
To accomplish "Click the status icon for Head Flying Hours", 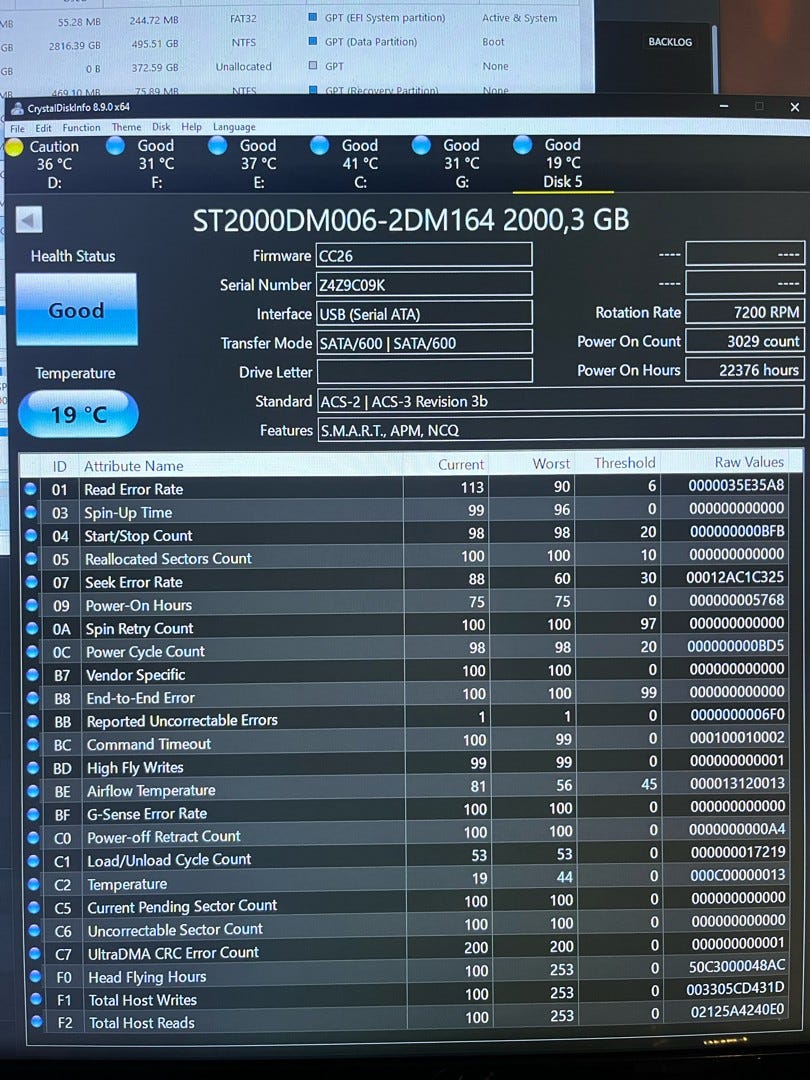I will [x=36, y=977].
